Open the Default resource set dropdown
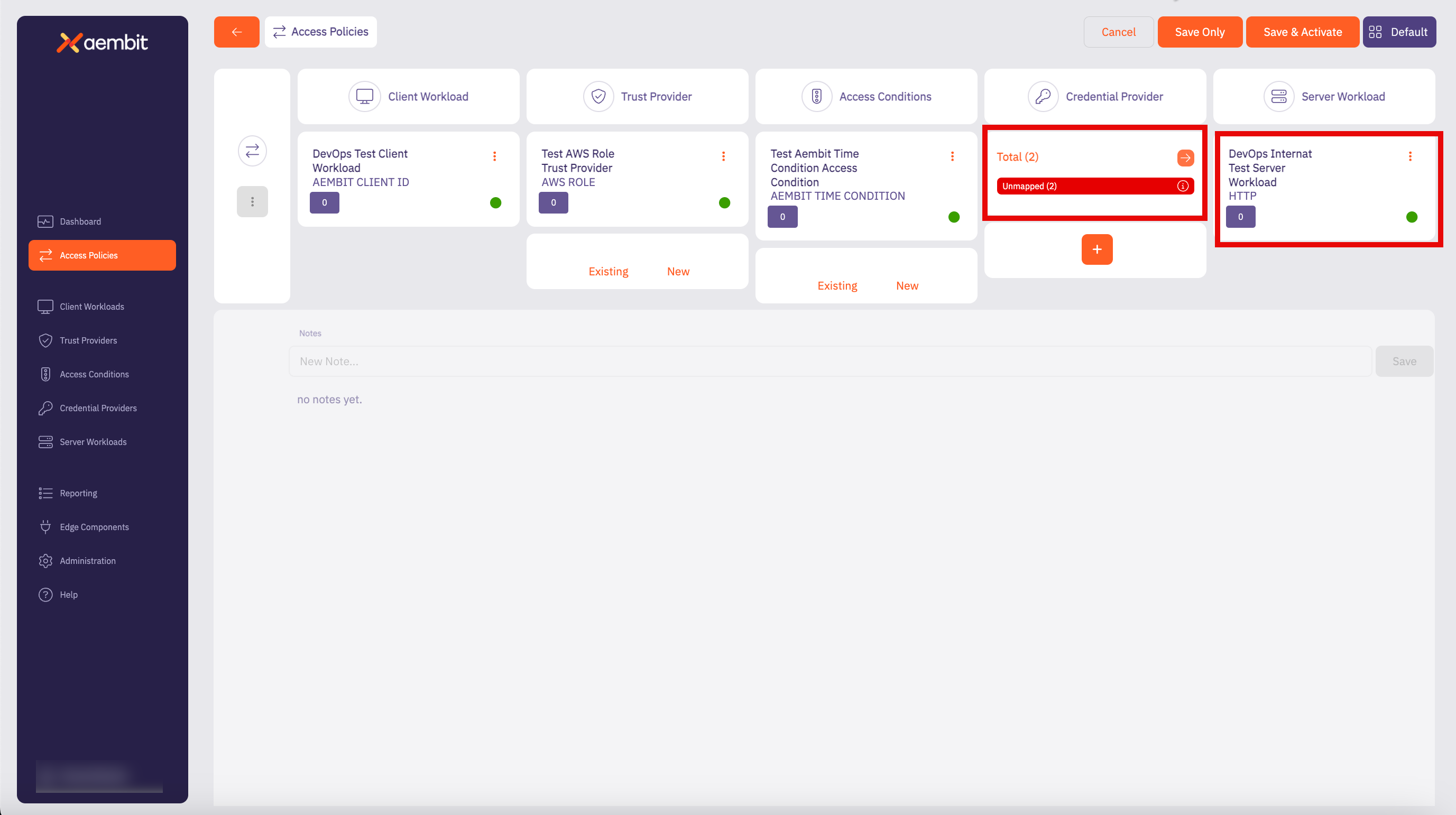This screenshot has width=1456, height=815. (x=1399, y=32)
